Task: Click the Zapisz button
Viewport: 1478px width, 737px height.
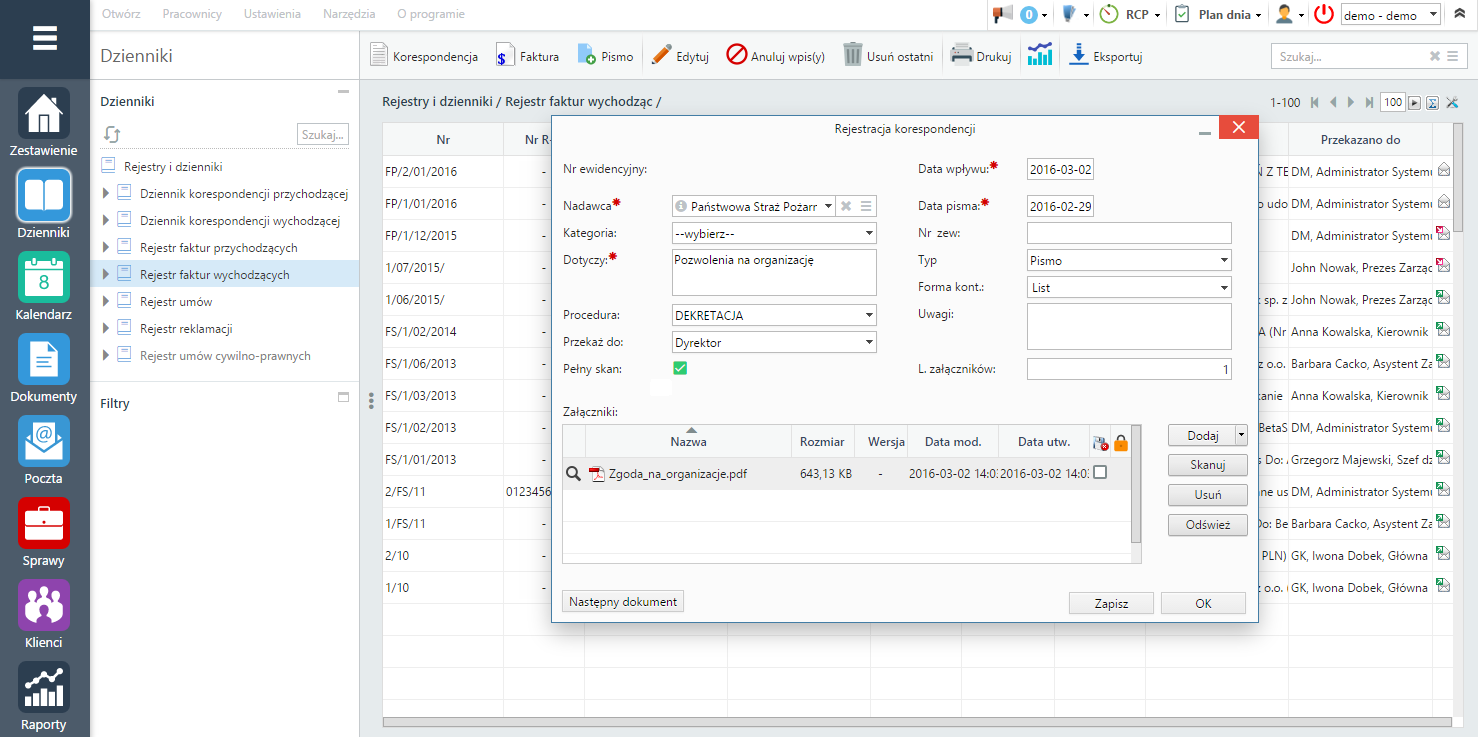Action: coord(1111,603)
